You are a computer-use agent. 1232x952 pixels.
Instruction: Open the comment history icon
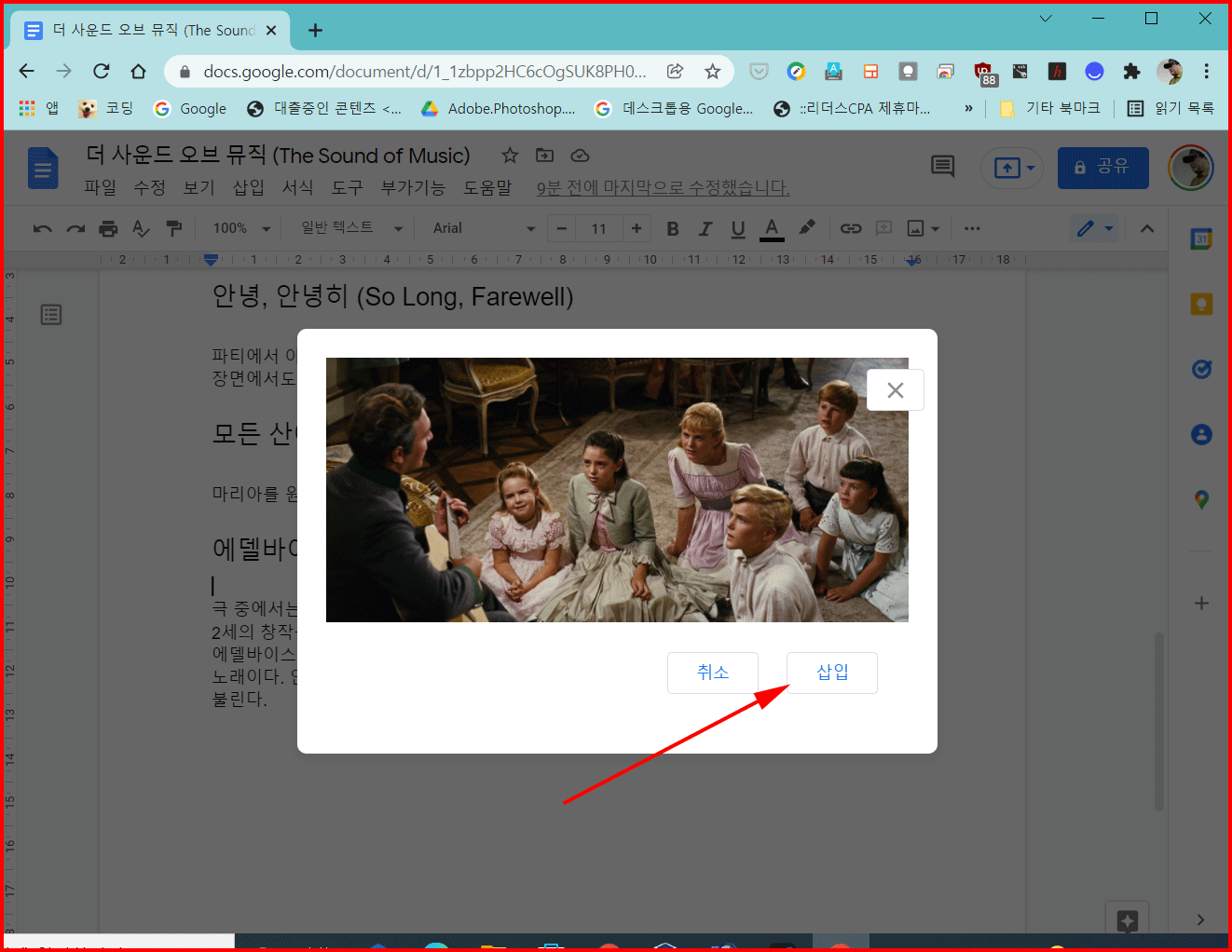point(943,167)
